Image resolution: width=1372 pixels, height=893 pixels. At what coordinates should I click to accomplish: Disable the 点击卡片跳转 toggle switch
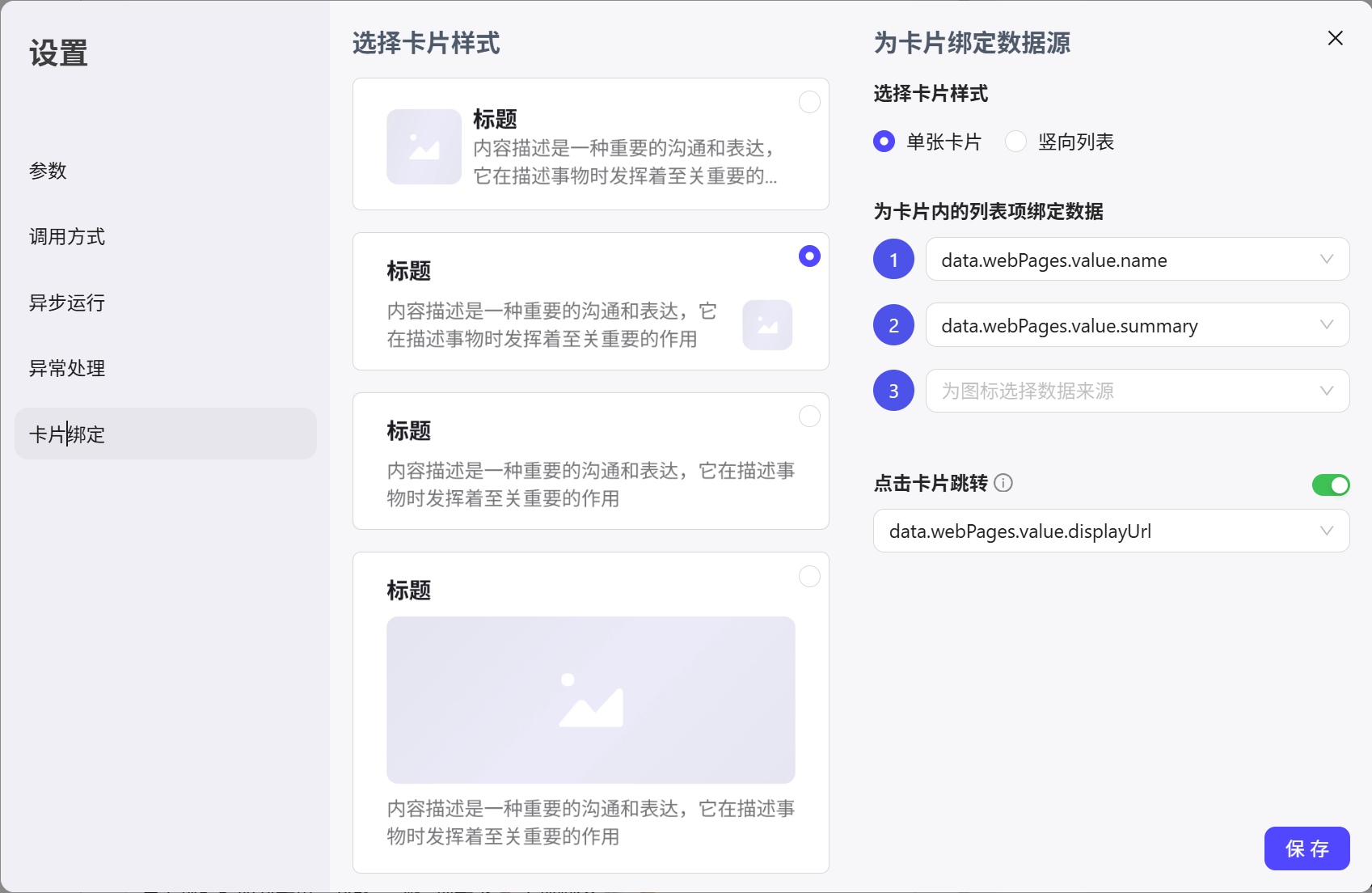tap(1330, 485)
